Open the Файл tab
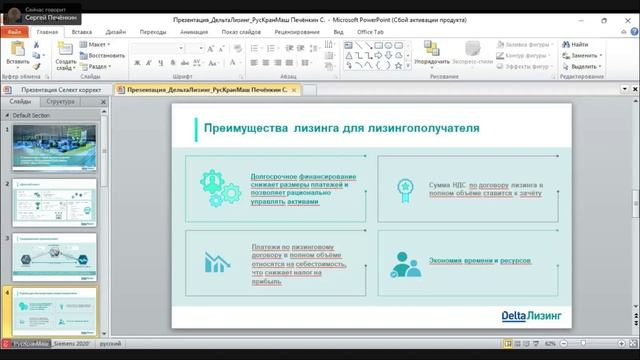Screen dimensions: 640x360 point(14,32)
